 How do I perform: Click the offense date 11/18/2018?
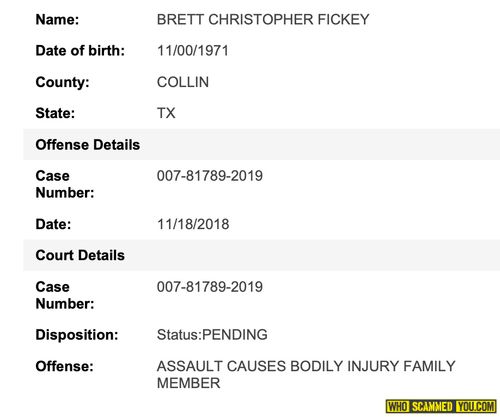[193, 224]
